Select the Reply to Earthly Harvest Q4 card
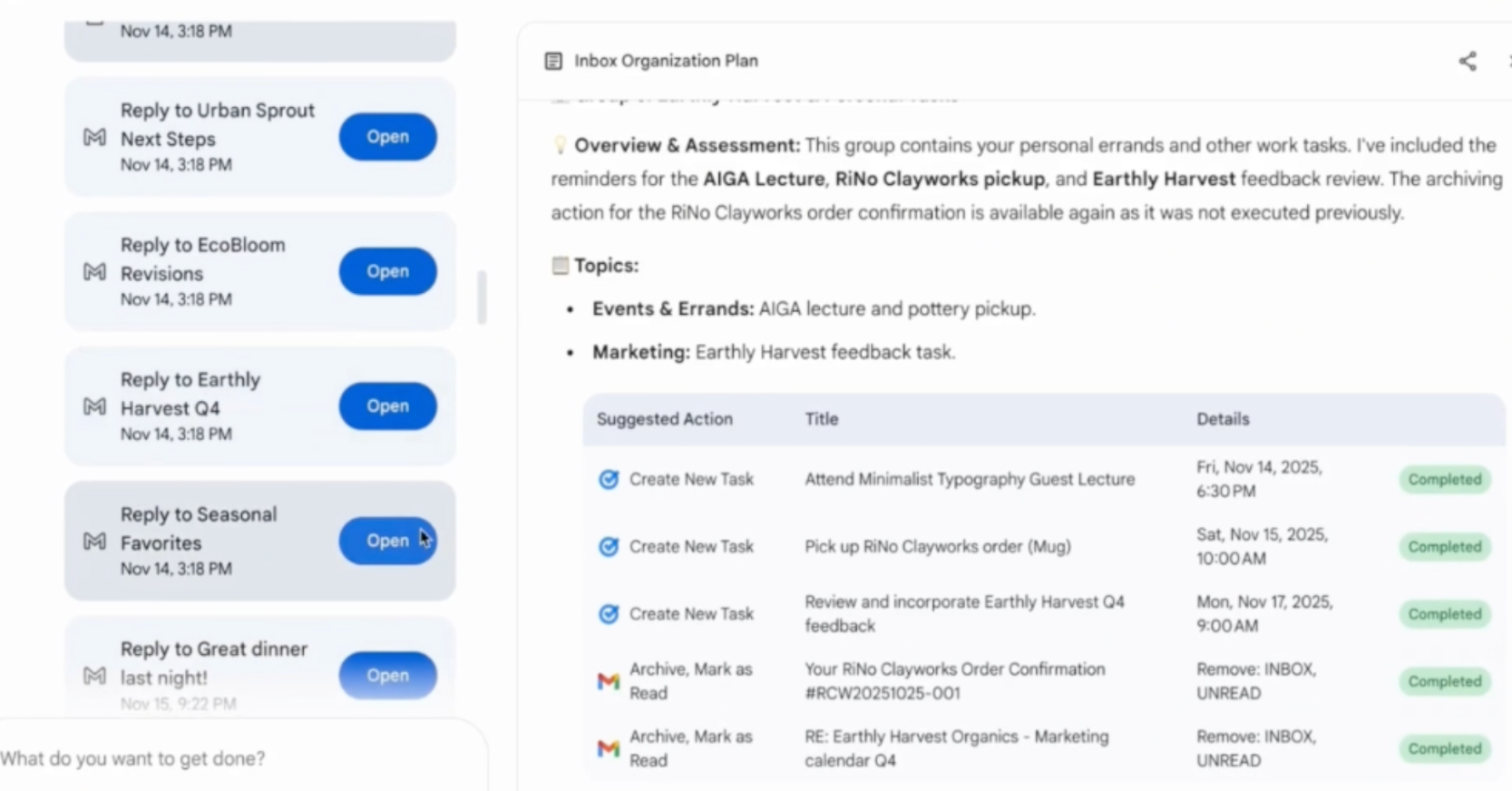 209,405
